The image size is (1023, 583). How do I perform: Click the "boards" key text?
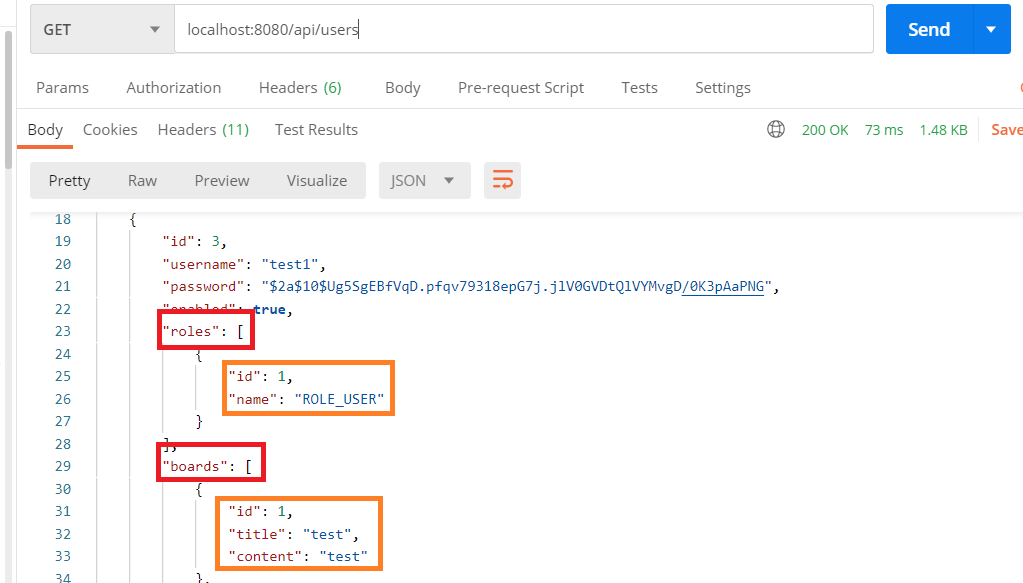[194, 466]
